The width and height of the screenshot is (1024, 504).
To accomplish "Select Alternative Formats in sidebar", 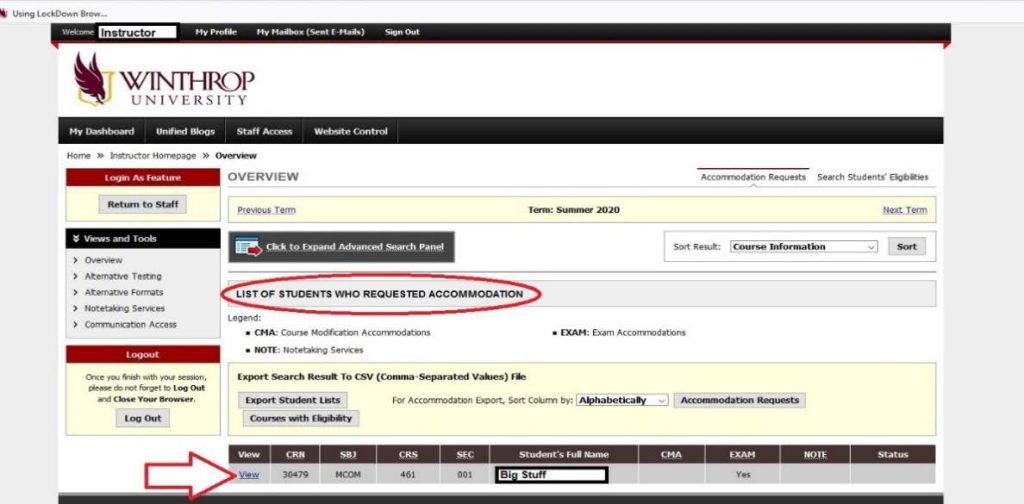I will click(123, 292).
